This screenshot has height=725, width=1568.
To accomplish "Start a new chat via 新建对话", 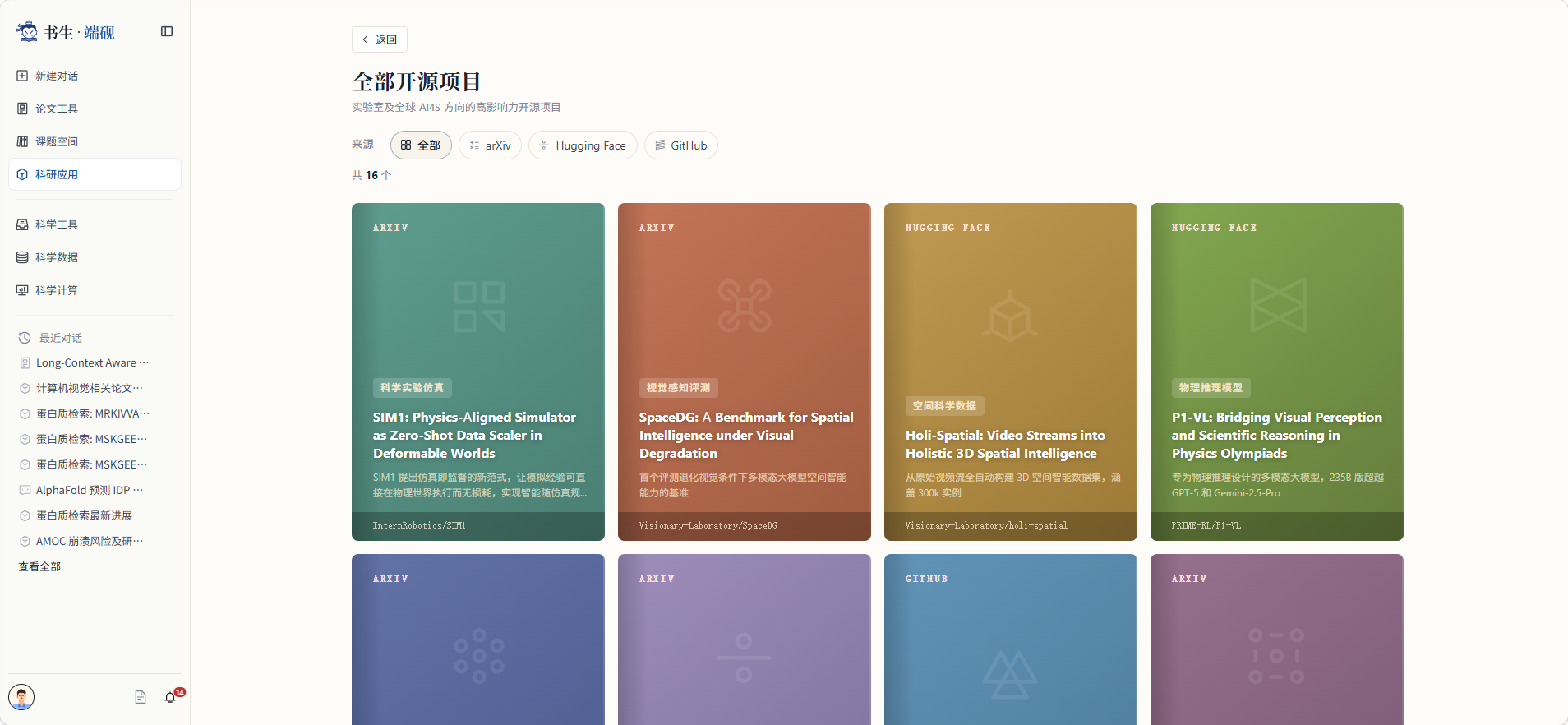I will coord(95,76).
